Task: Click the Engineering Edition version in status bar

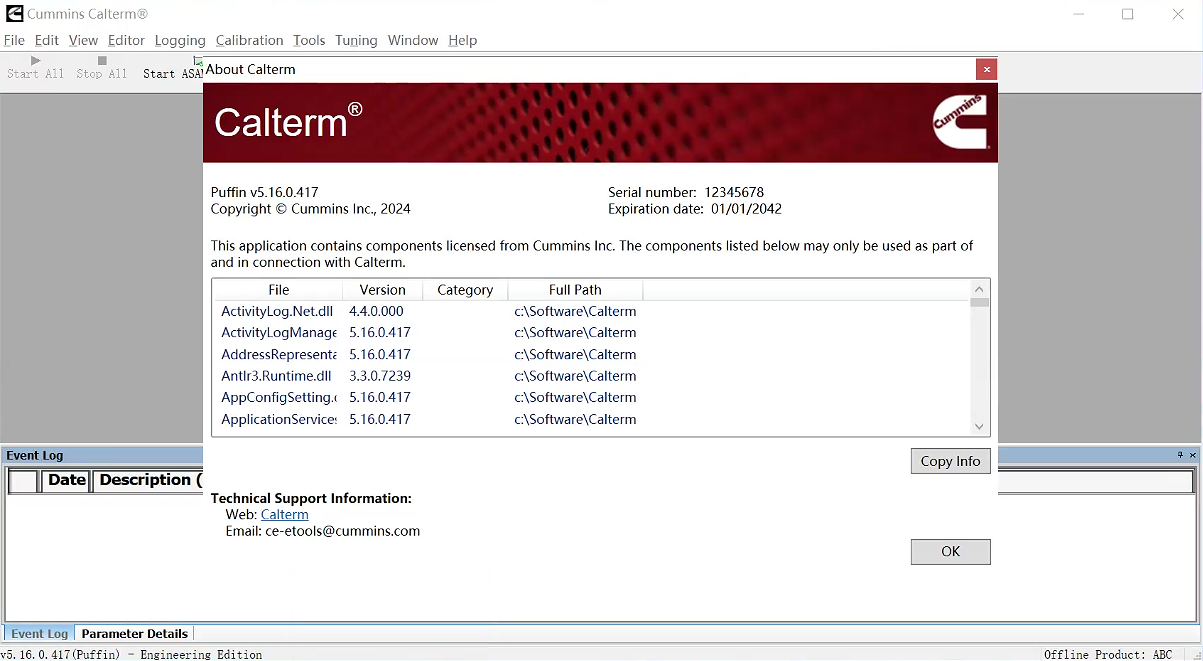Action: tap(132, 654)
